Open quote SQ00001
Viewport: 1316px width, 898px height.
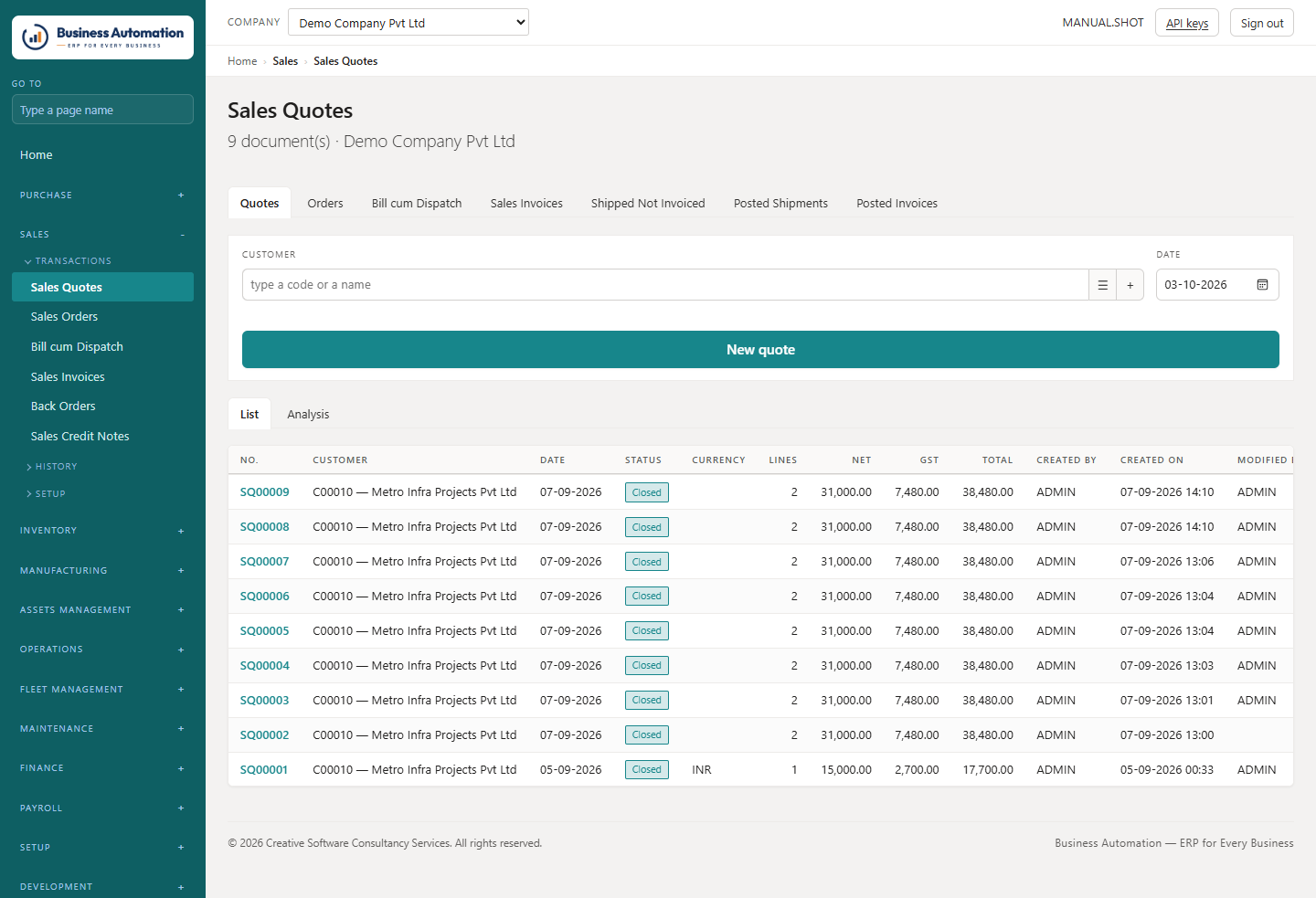coord(263,770)
